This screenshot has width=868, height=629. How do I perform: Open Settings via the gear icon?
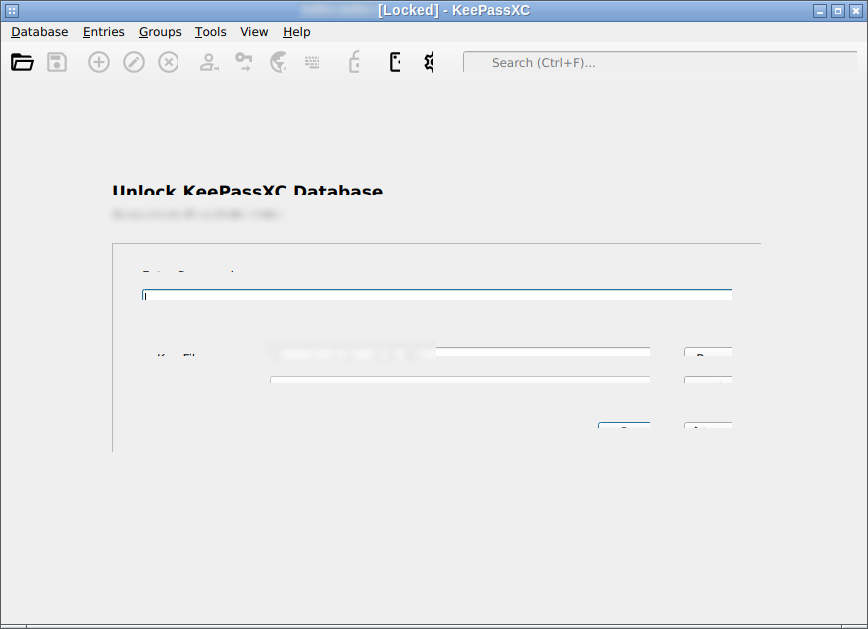(429, 62)
